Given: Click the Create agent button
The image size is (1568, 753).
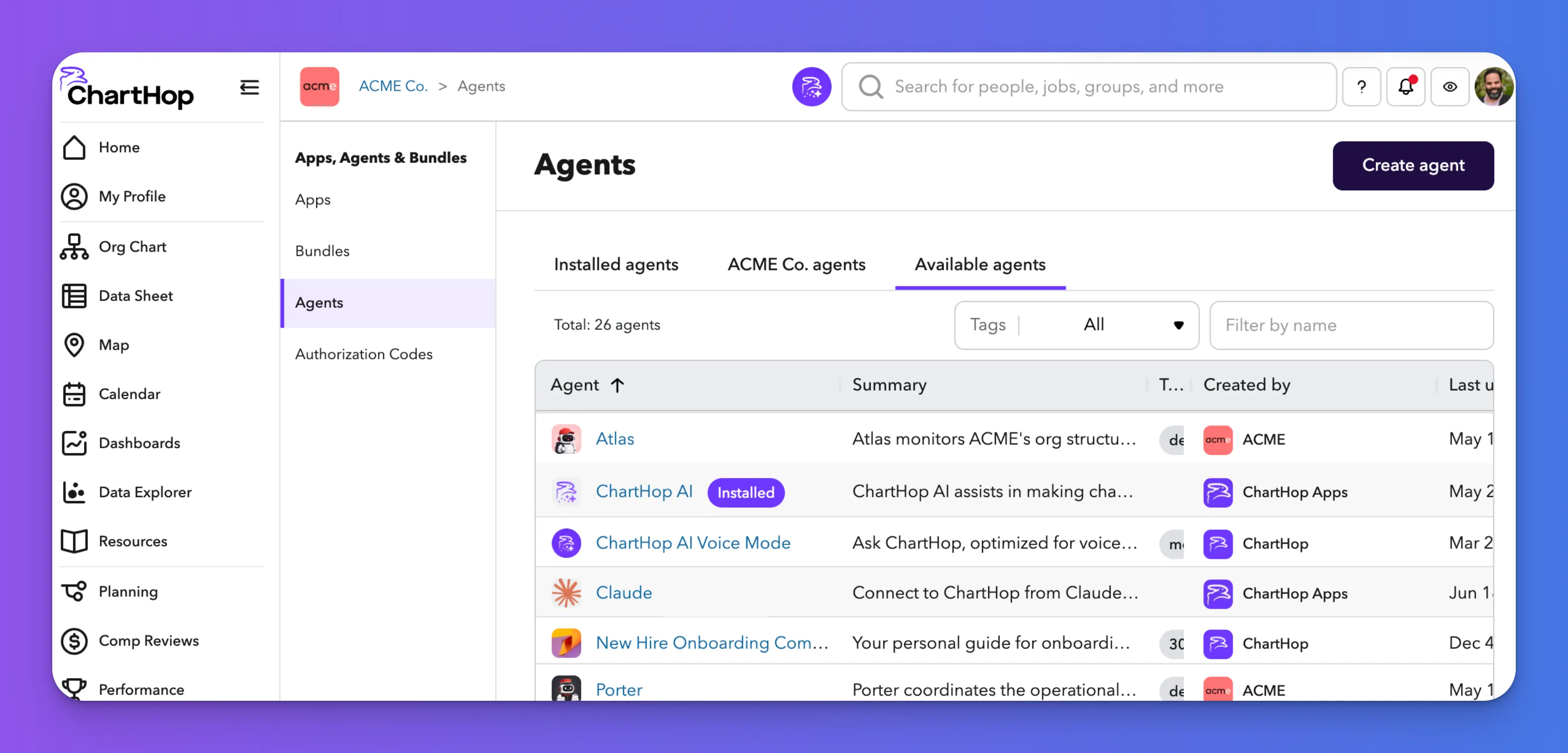Looking at the screenshot, I should (1413, 166).
